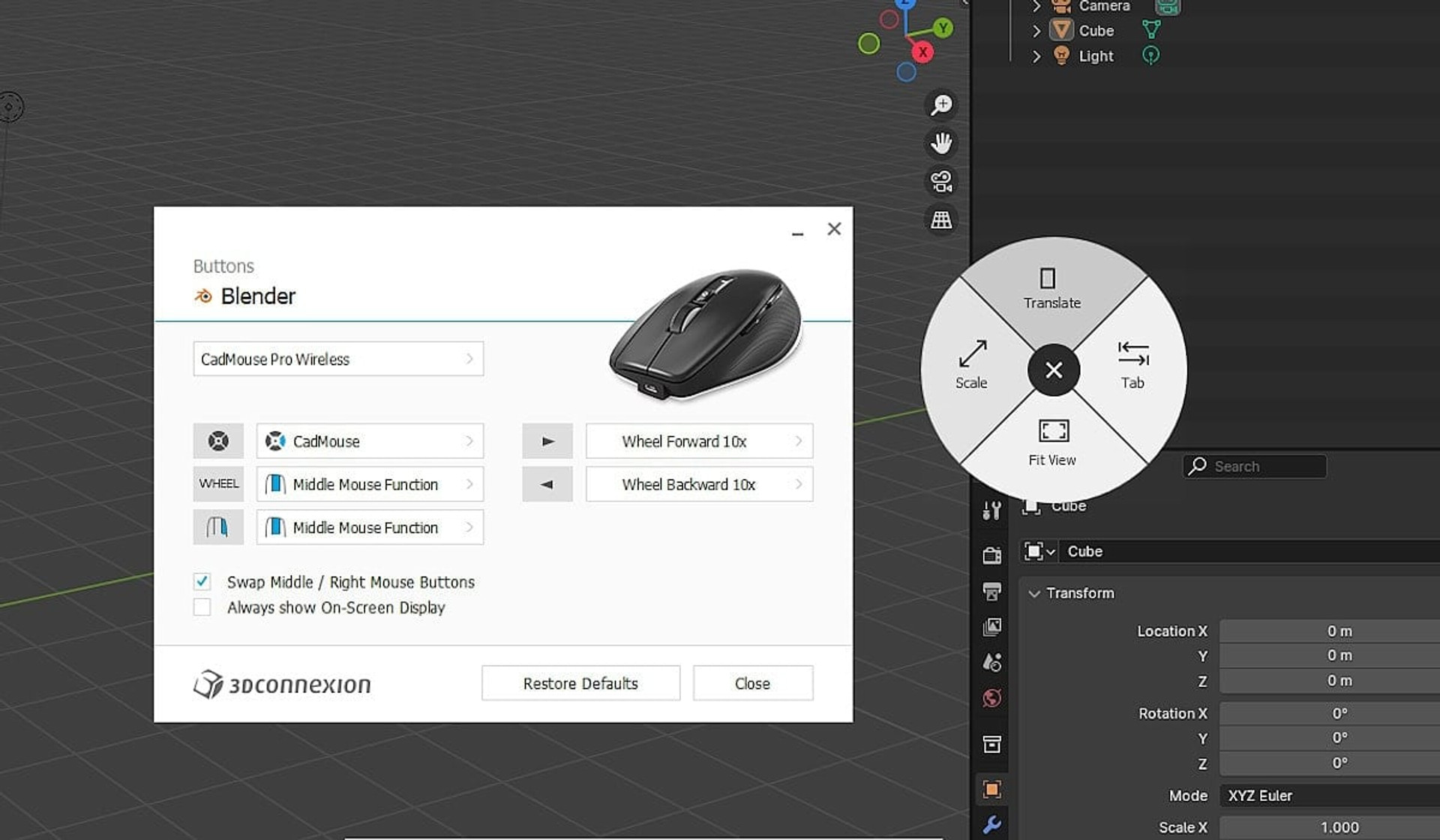Select Fit View in the radial menu
Viewport: 1440px width, 840px height.
[x=1052, y=443]
